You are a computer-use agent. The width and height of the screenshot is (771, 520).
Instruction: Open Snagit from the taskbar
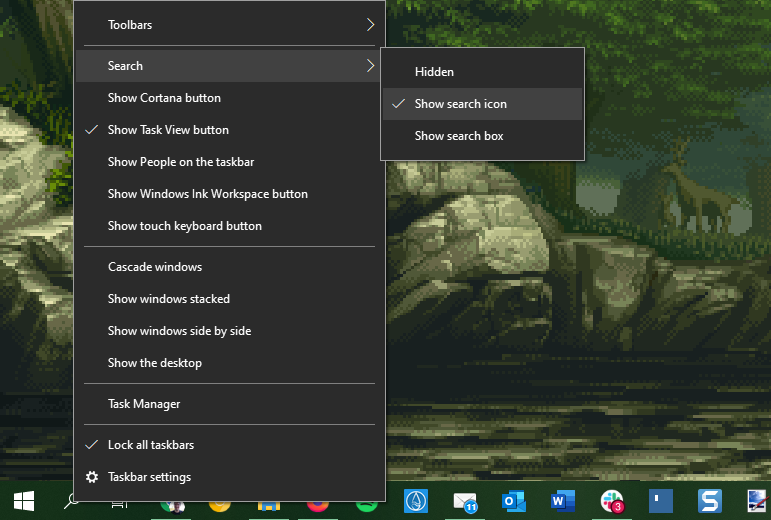710,500
